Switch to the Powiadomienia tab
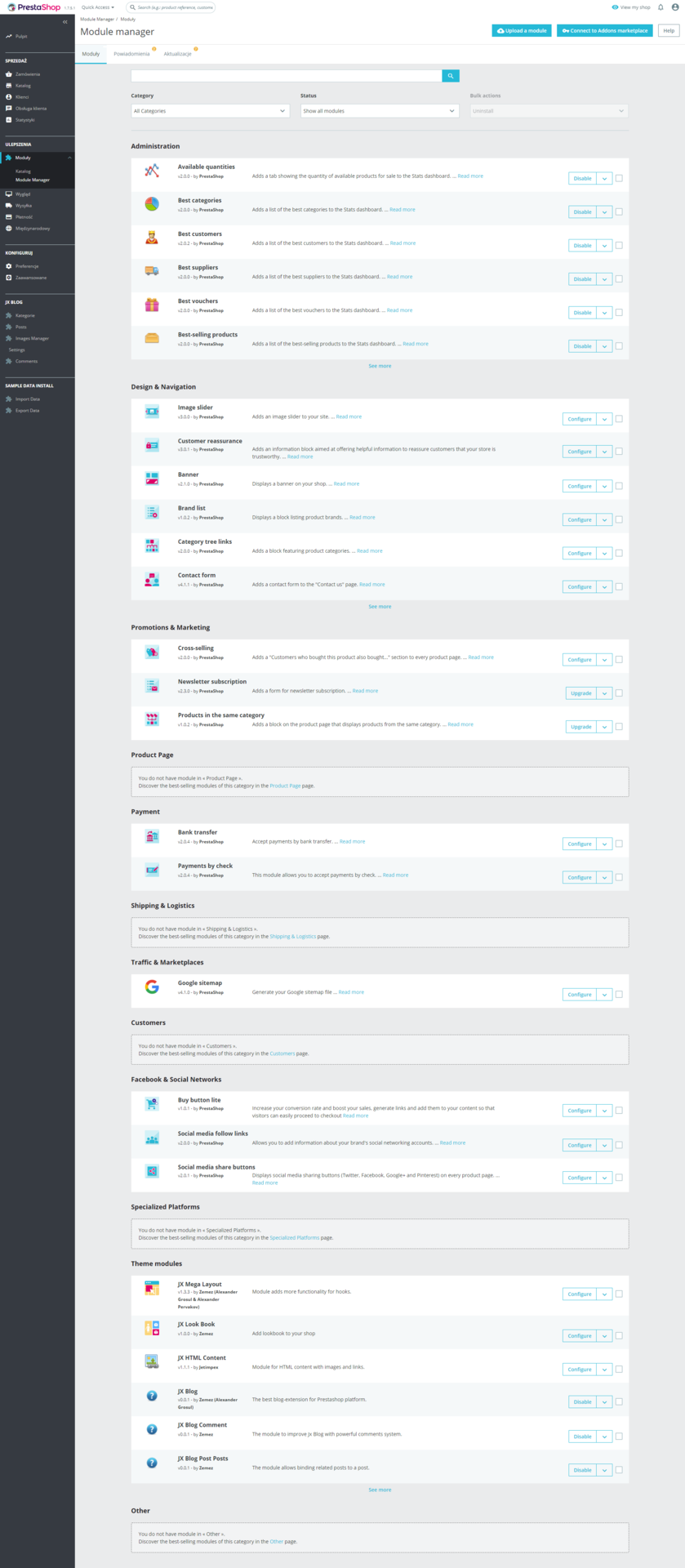Viewport: 685px width, 1568px height. 131,54
